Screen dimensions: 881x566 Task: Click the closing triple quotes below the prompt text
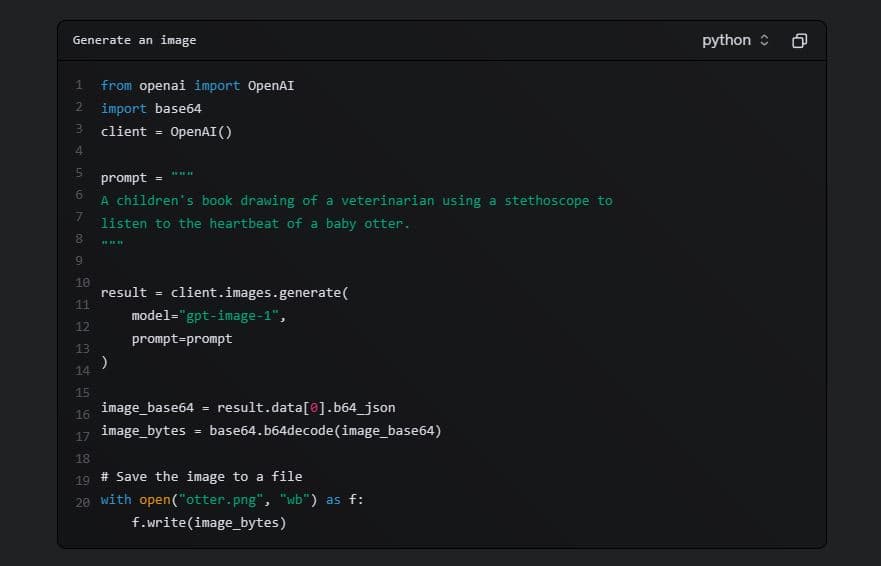click(112, 245)
